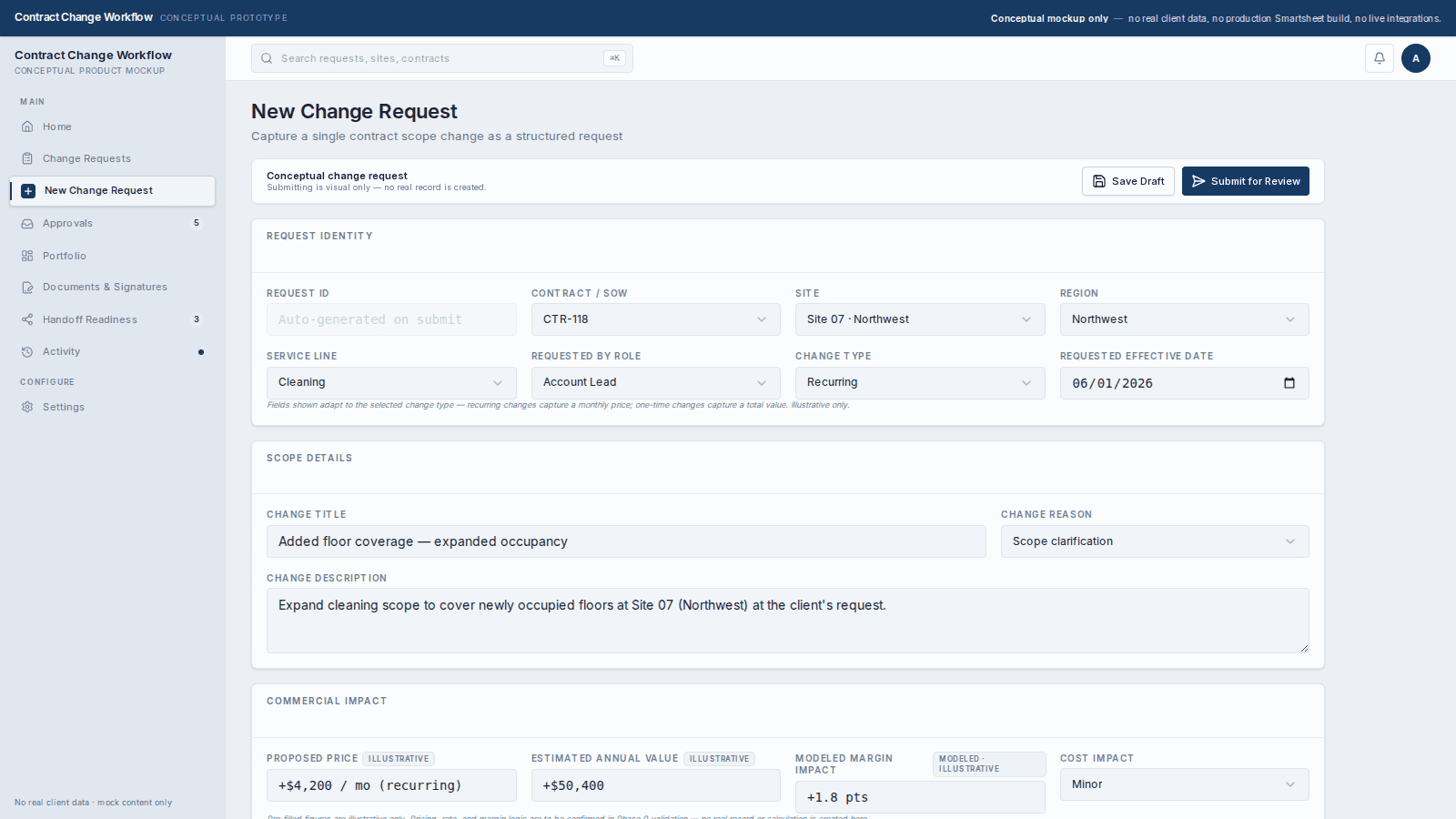
Task: Click the Request ID field
Action: point(391,319)
